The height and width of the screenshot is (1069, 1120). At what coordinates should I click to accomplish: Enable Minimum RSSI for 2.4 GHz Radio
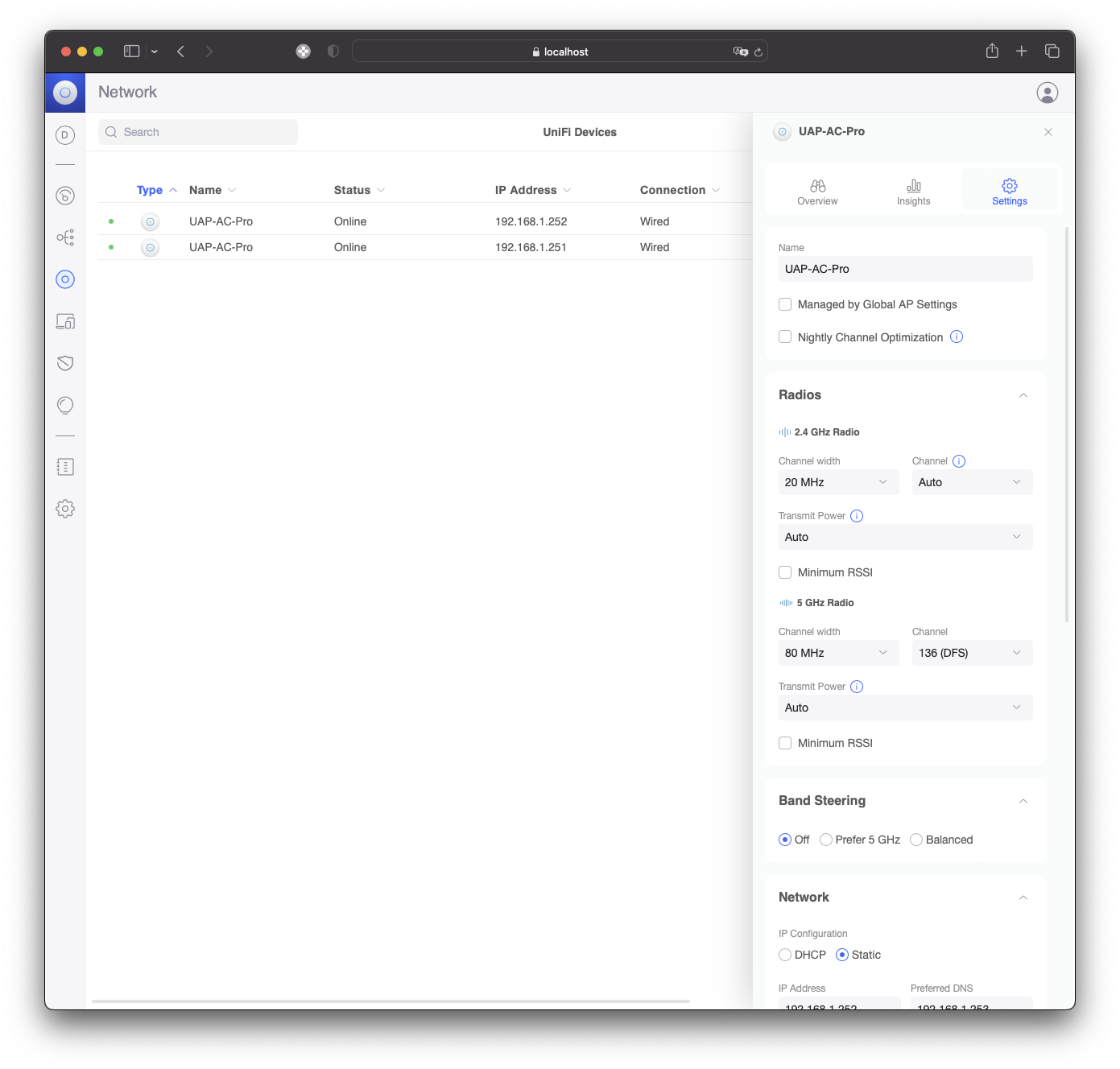[785, 572]
